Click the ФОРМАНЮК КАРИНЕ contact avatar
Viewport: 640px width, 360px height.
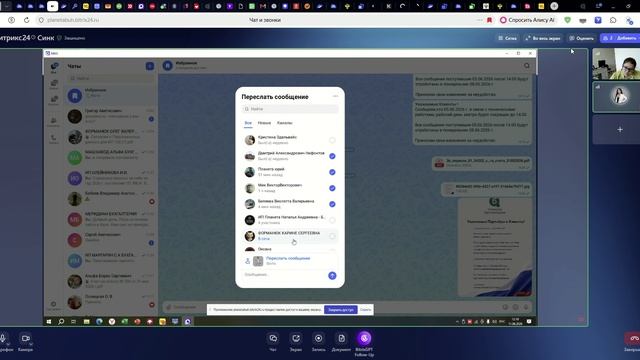[x=250, y=236]
